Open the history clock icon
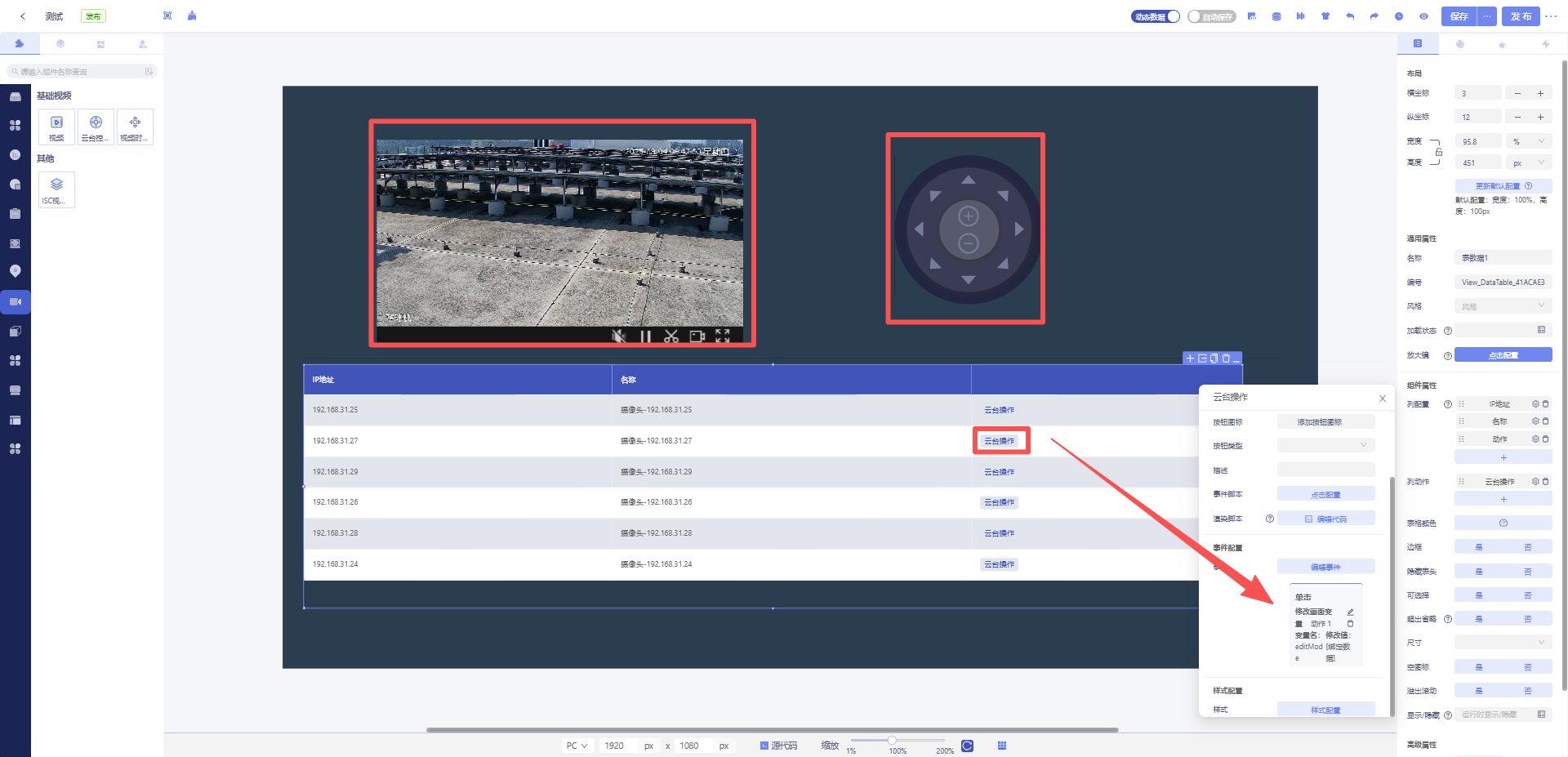Viewport: 1568px width, 757px height. click(1399, 16)
